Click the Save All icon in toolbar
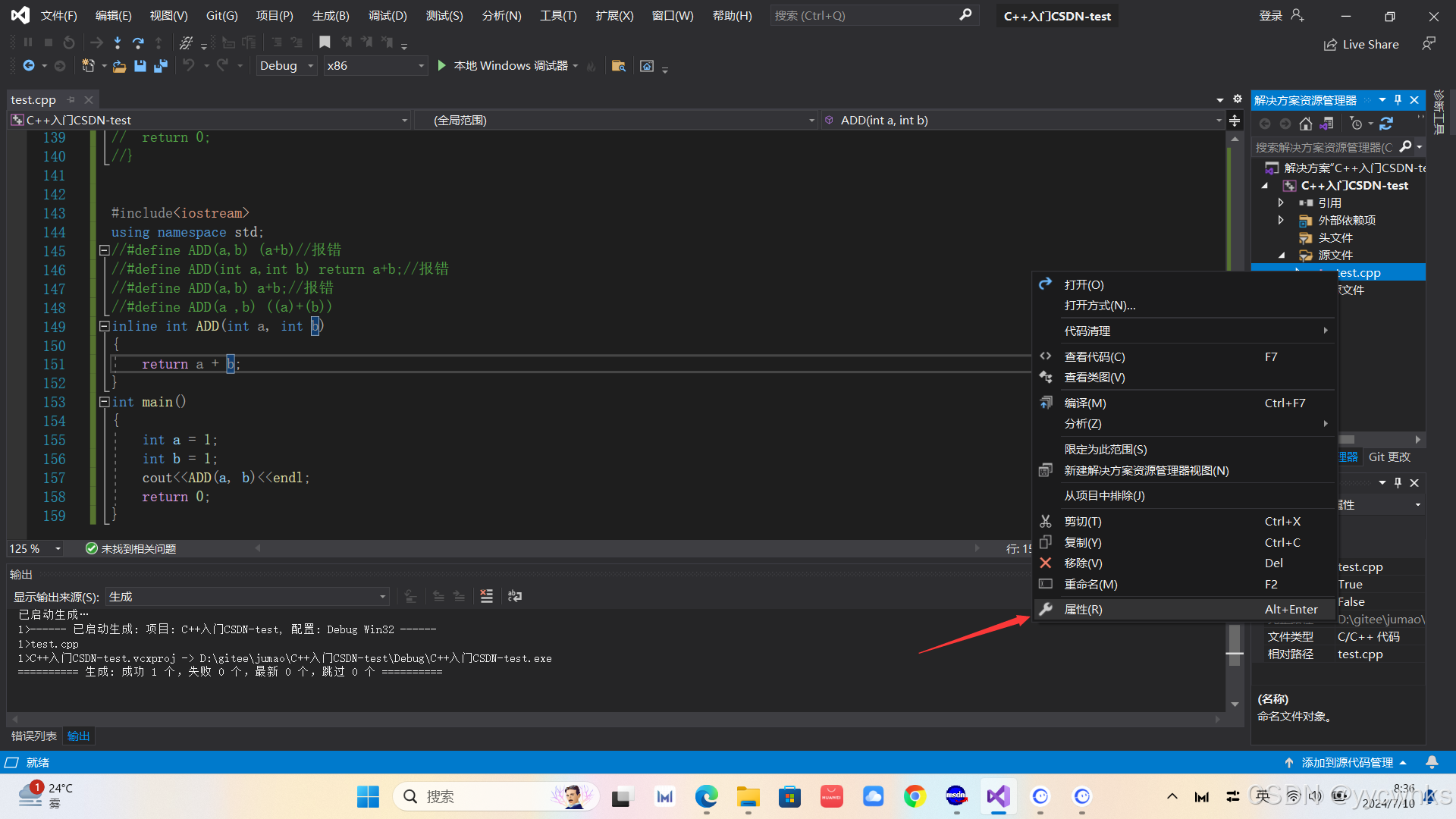The height and width of the screenshot is (819, 1456). [x=161, y=66]
